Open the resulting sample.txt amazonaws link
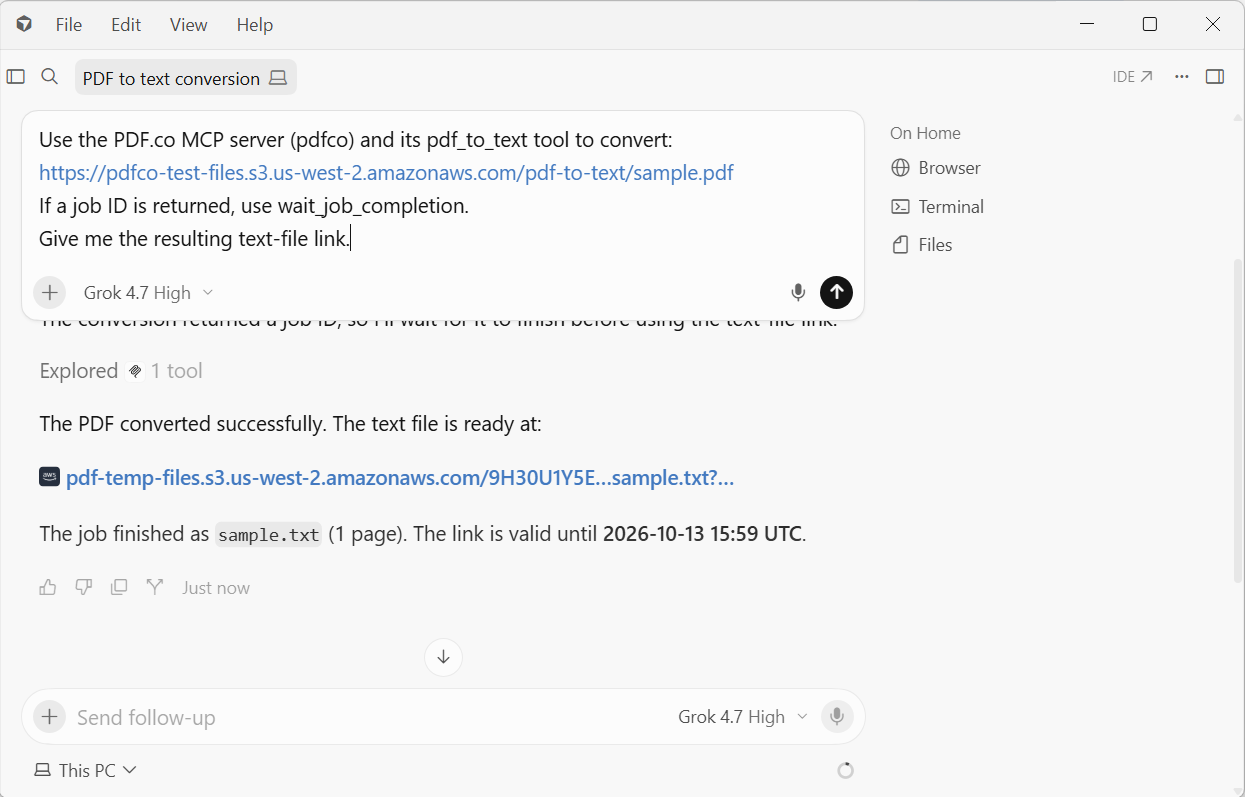1245x797 pixels. pyautogui.click(x=400, y=478)
